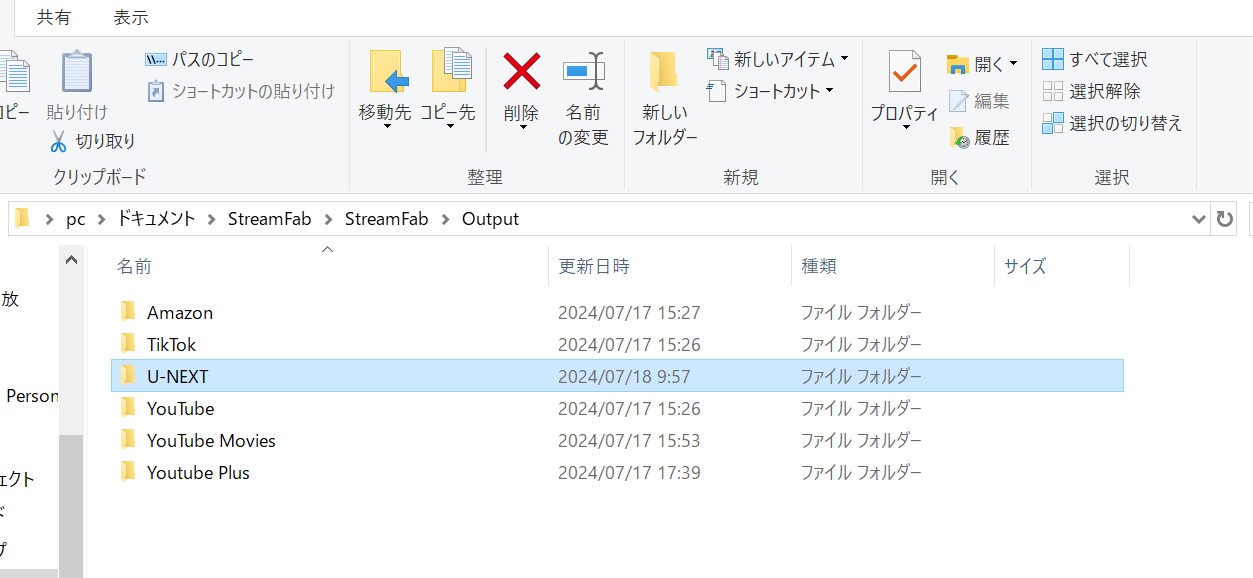
Task: Click the Copy To (コピー先) icon
Action: [x=450, y=72]
